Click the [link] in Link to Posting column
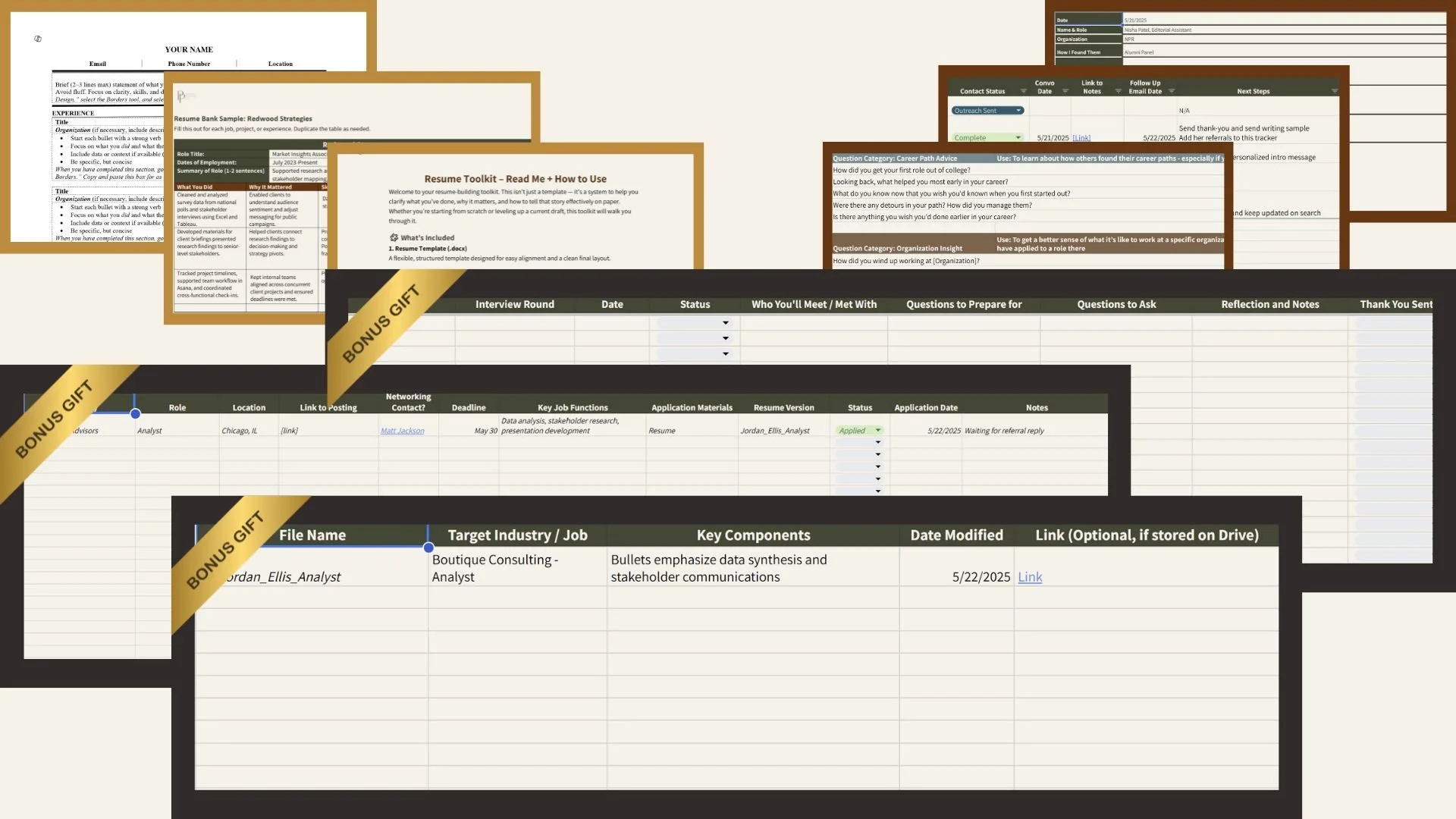This screenshot has height=819, width=1456. coord(289,431)
